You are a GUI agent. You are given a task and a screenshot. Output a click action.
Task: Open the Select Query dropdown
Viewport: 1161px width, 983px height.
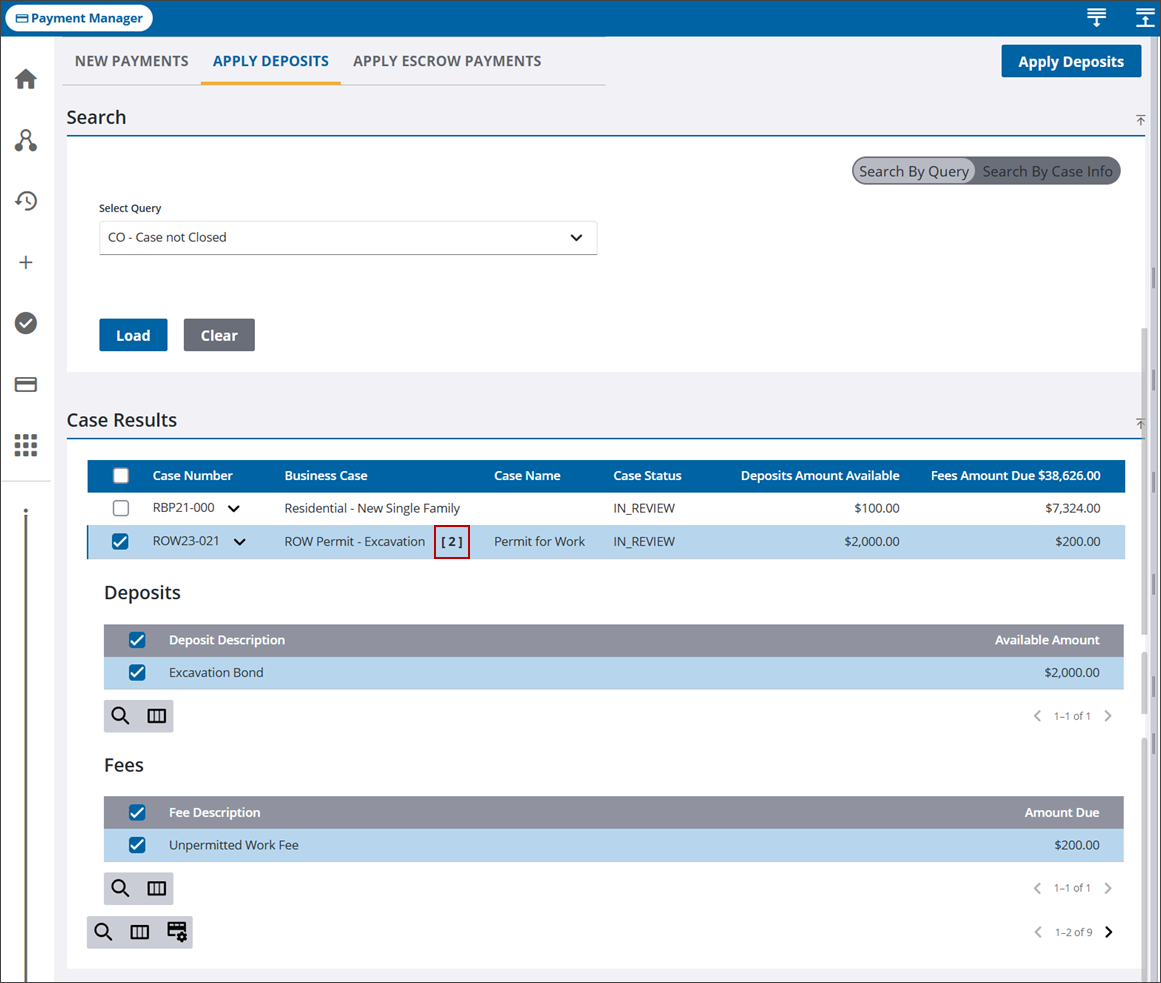coord(348,238)
